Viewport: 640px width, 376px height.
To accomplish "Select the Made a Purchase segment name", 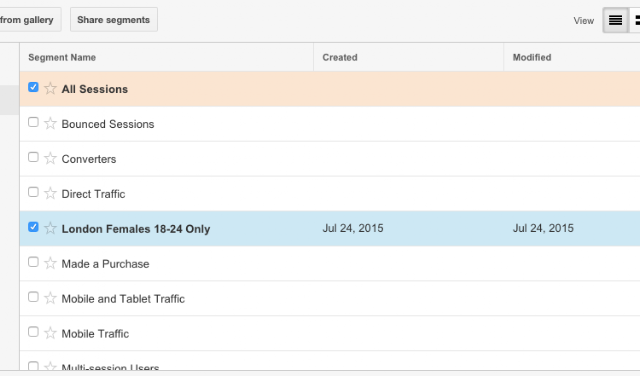I will coord(105,264).
